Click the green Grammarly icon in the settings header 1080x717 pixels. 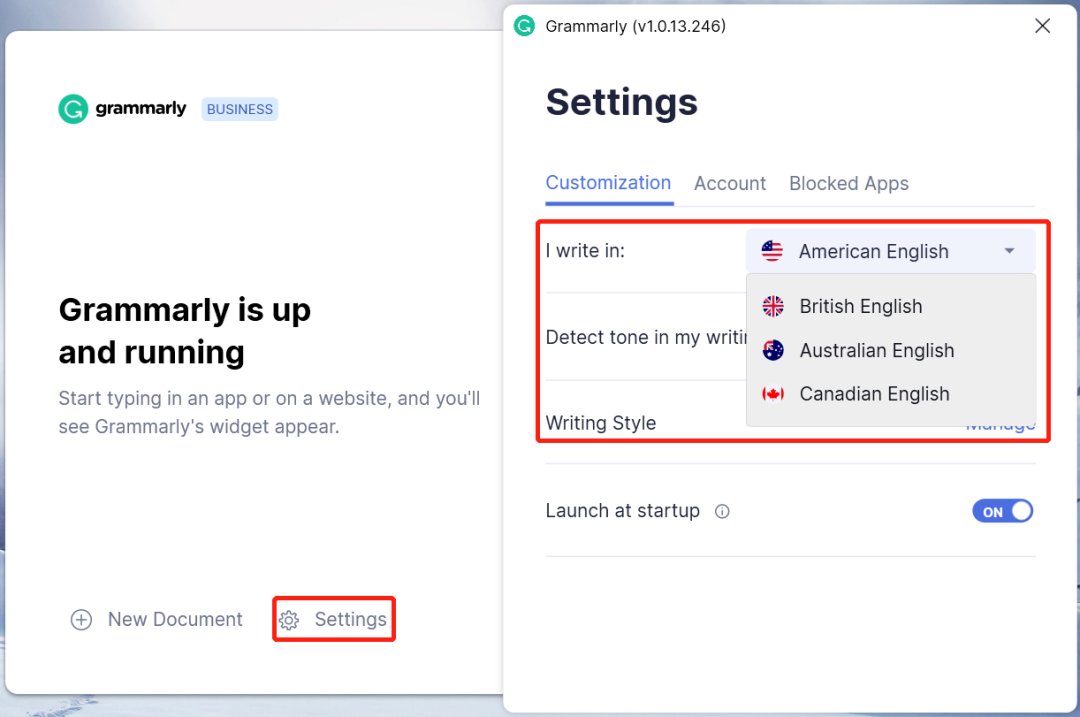[524, 26]
